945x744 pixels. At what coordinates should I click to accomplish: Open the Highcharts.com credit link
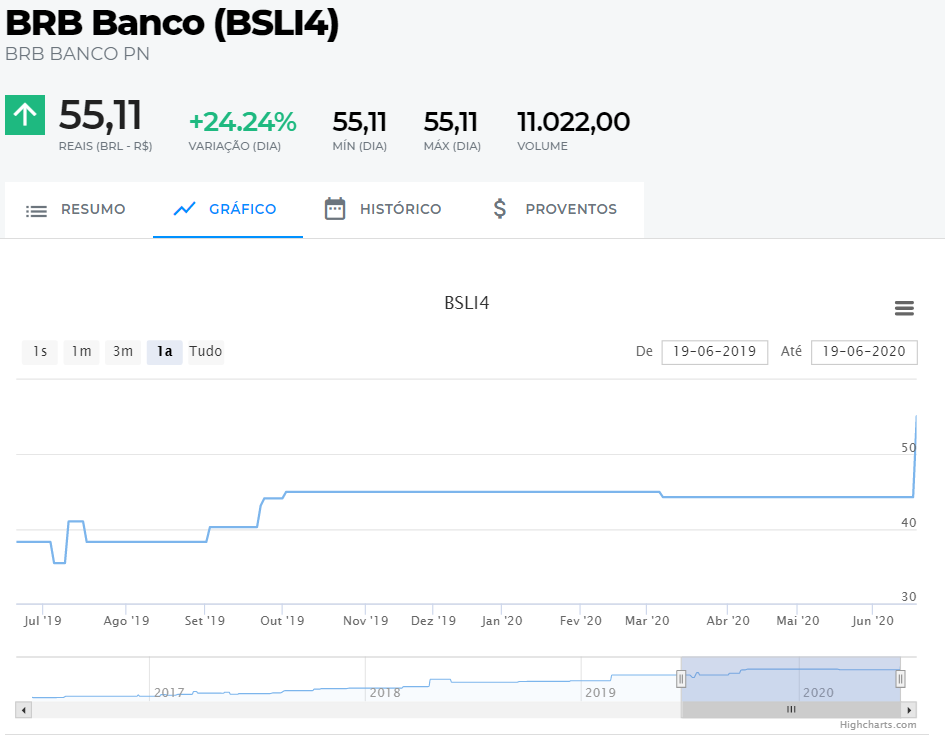pyautogui.click(x=878, y=725)
